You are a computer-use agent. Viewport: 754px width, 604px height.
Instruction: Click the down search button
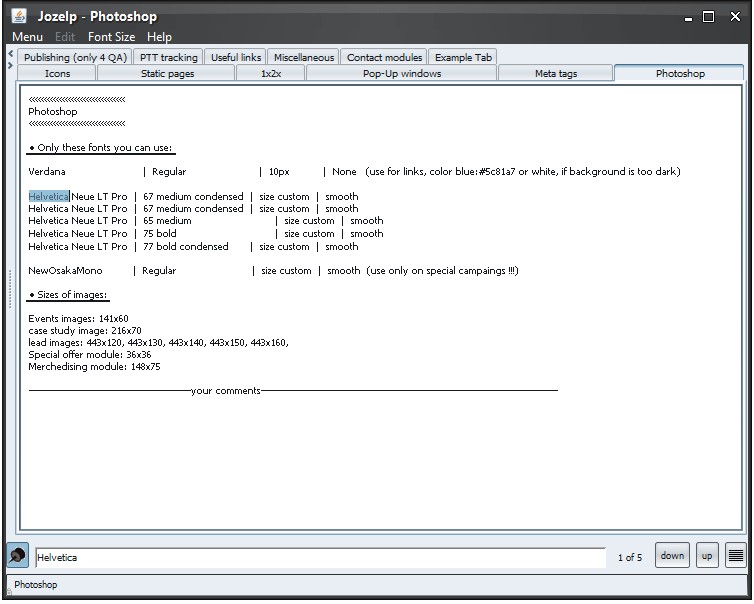tap(672, 556)
